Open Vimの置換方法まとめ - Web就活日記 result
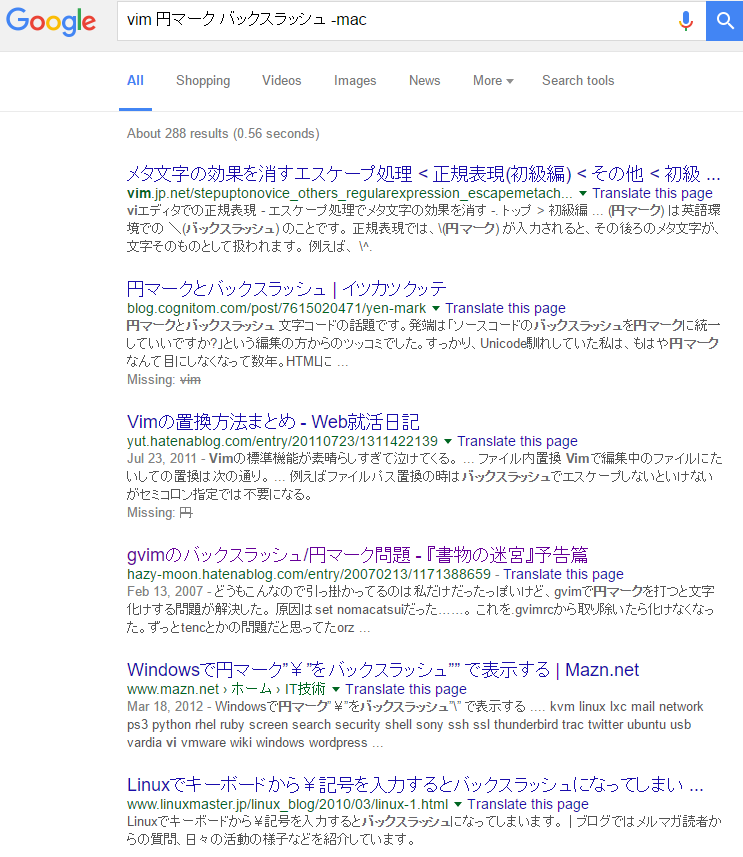 point(273,422)
